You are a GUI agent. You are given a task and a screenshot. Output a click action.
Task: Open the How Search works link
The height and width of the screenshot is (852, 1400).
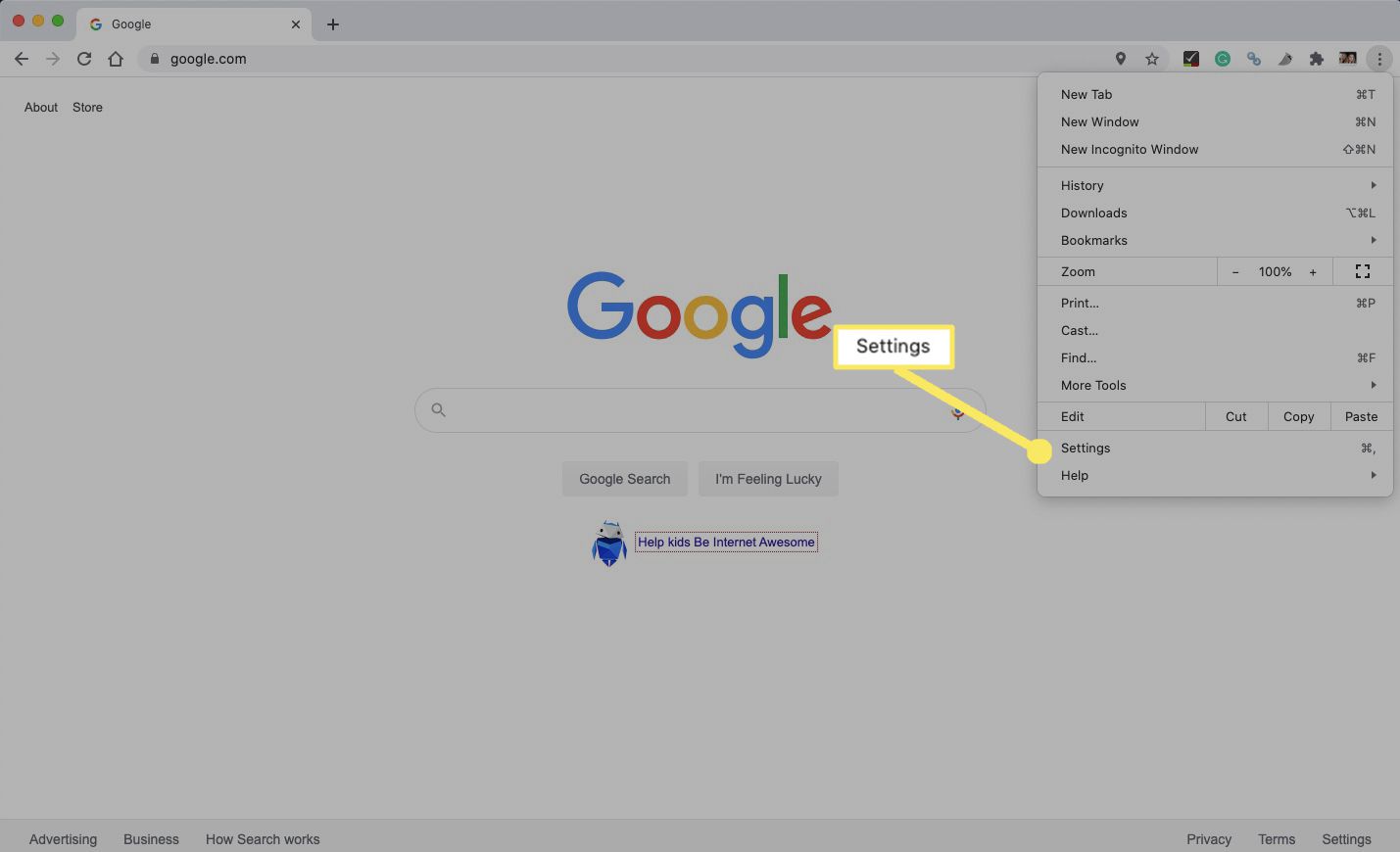point(263,839)
